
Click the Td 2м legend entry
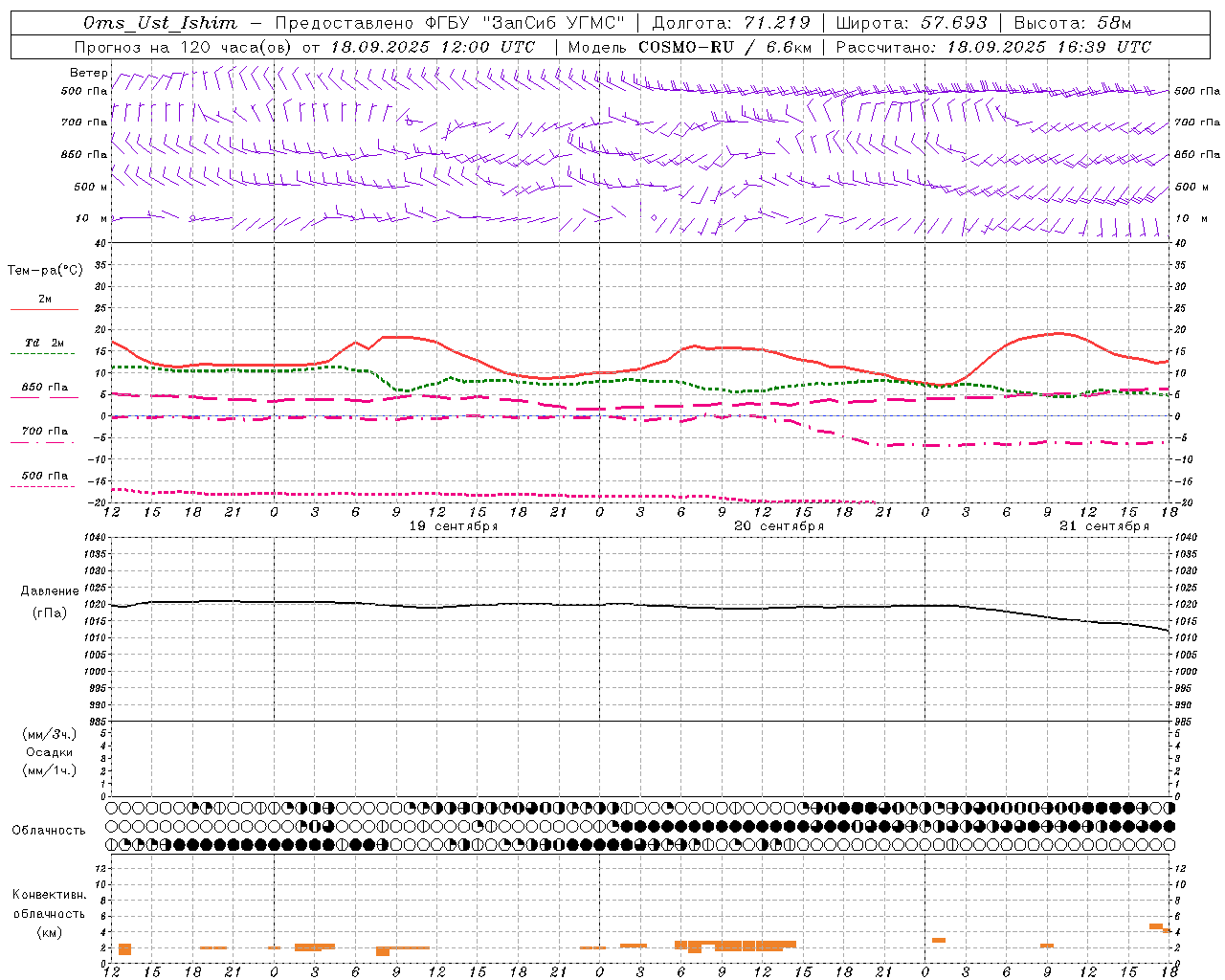pyautogui.click(x=45, y=343)
